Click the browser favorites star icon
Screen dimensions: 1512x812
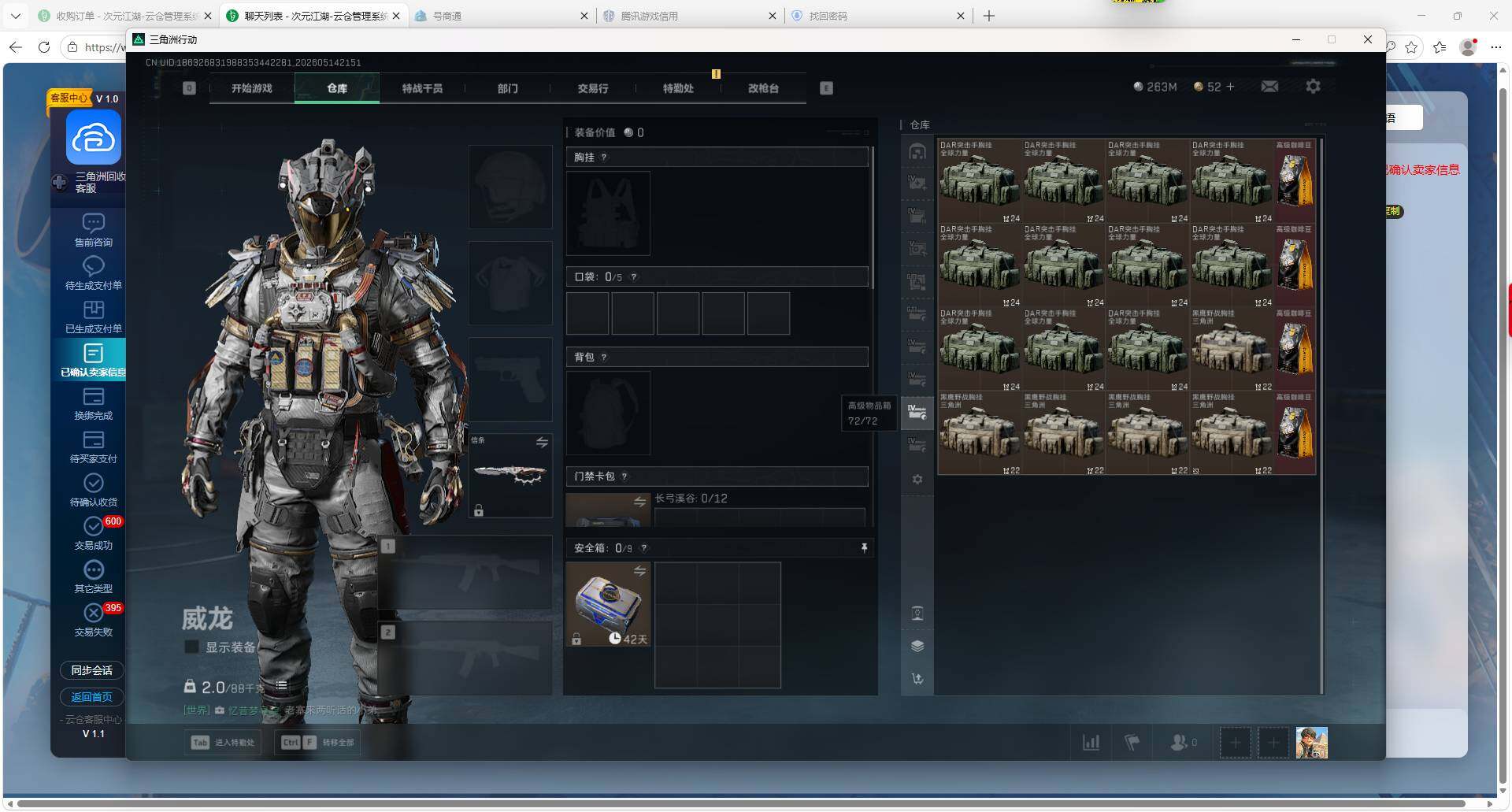pyautogui.click(x=1411, y=47)
